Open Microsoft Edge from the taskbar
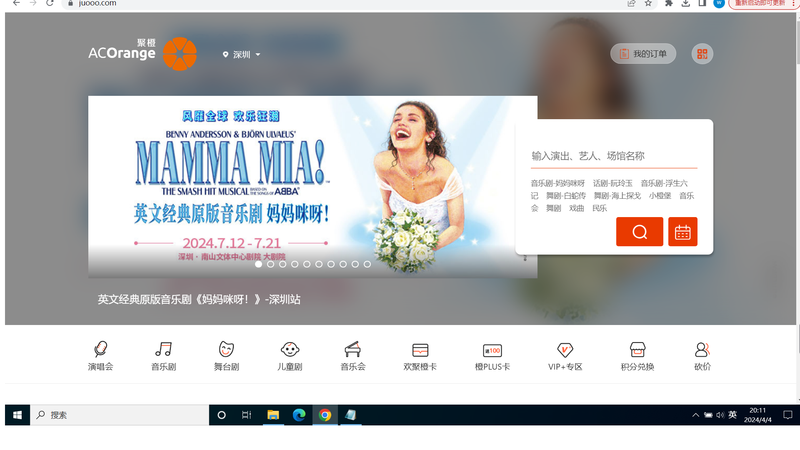Screen dimensions: 800x450 299,415
